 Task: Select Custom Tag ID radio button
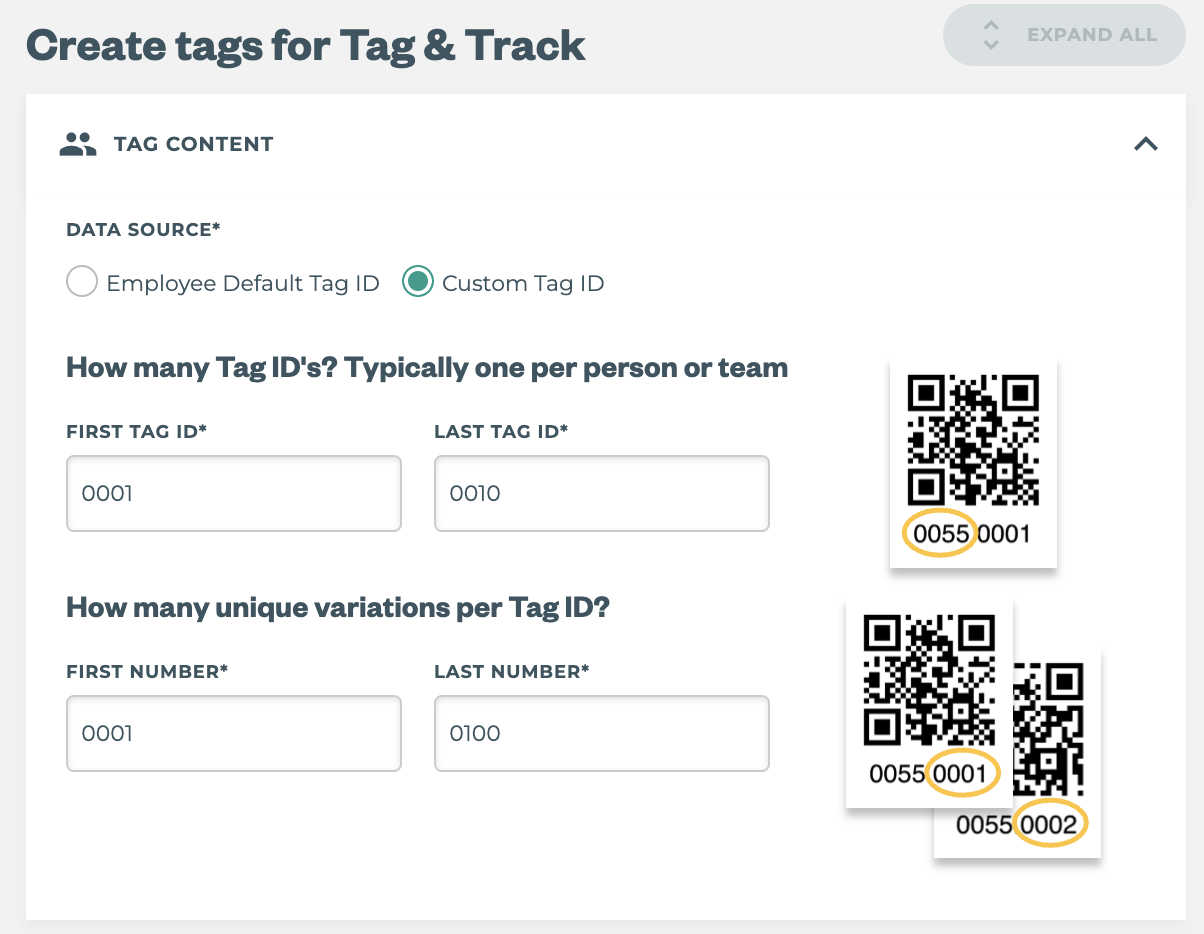417,283
